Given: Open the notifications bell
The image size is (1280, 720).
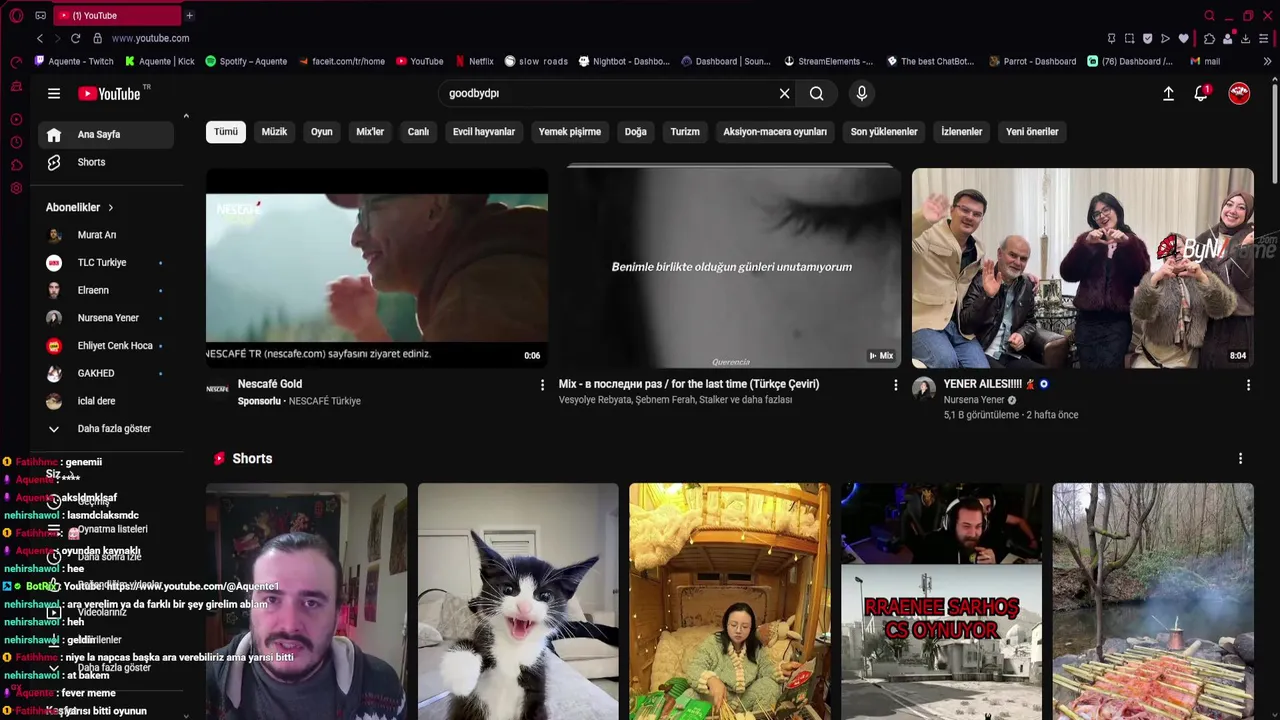Looking at the screenshot, I should (1202, 93).
